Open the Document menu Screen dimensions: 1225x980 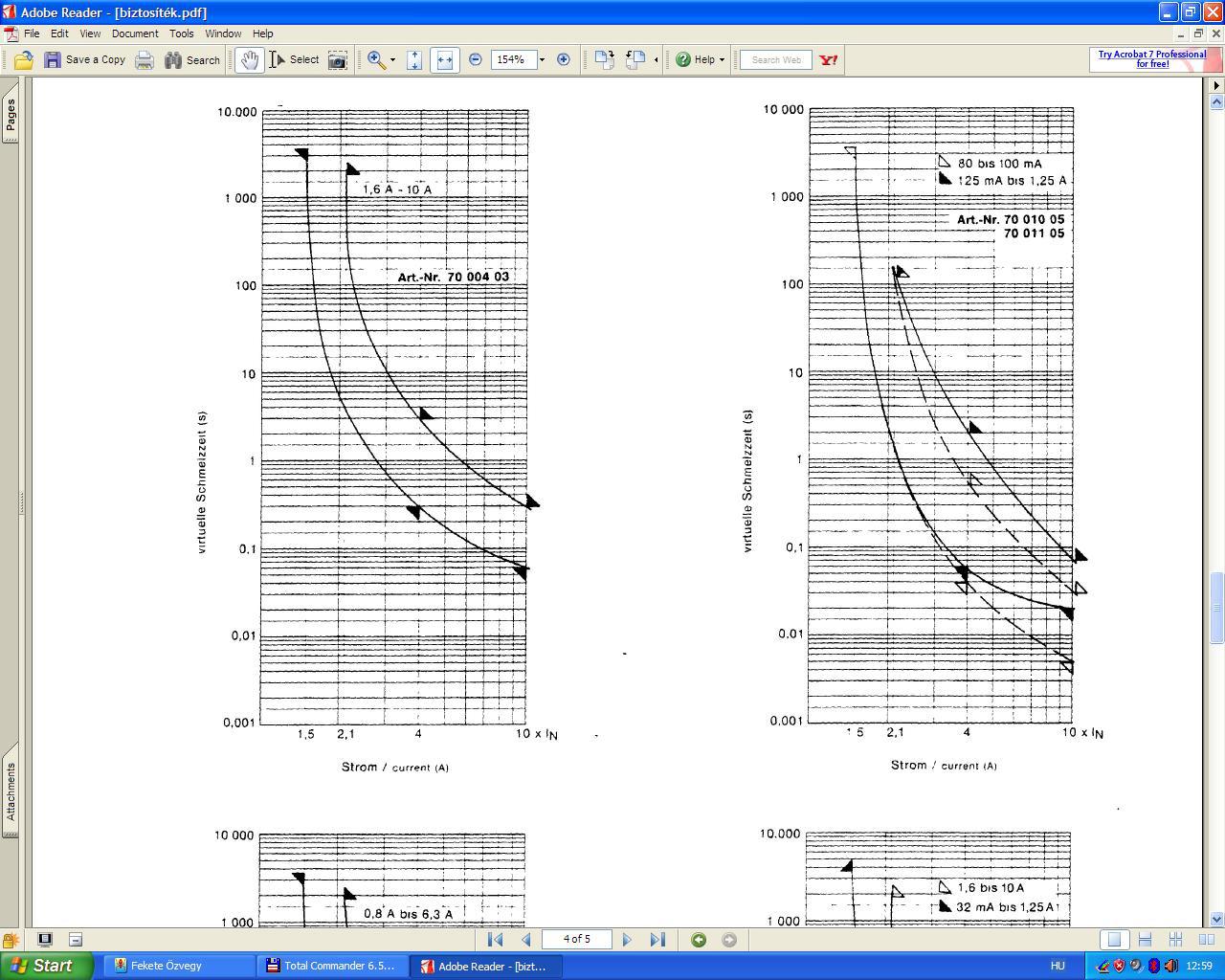(x=135, y=33)
